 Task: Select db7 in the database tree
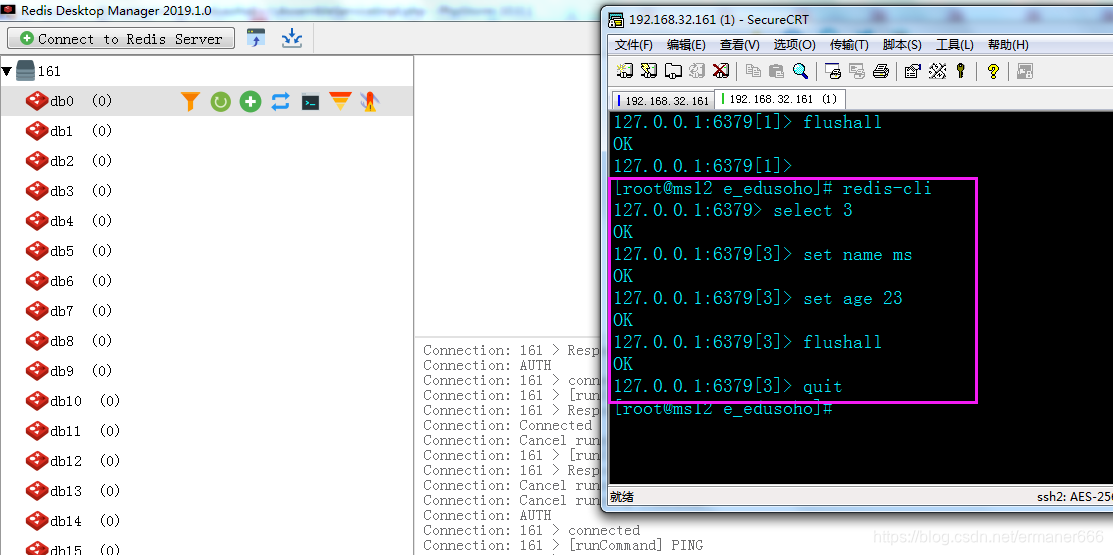(x=62, y=311)
